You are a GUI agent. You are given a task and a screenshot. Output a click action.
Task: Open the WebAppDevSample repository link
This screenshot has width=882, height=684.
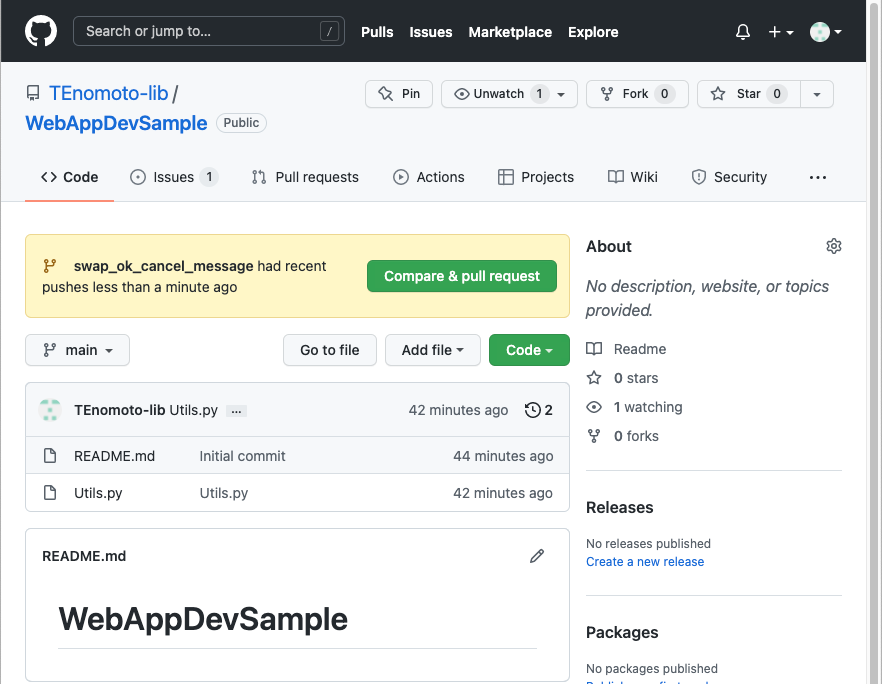(116, 123)
